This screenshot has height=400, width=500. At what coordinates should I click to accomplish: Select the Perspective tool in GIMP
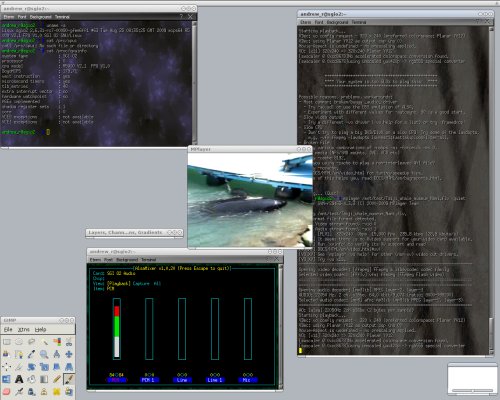click(x=69, y=367)
